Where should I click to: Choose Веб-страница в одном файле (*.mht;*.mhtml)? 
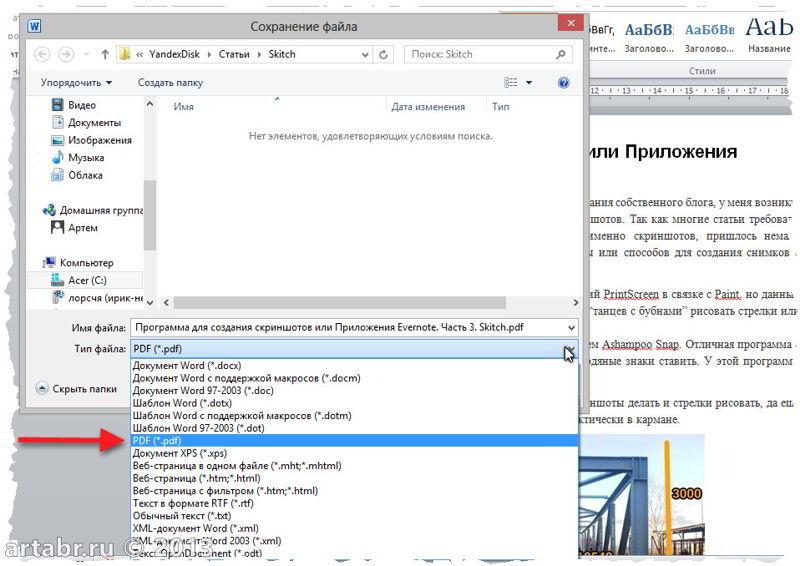(354, 465)
